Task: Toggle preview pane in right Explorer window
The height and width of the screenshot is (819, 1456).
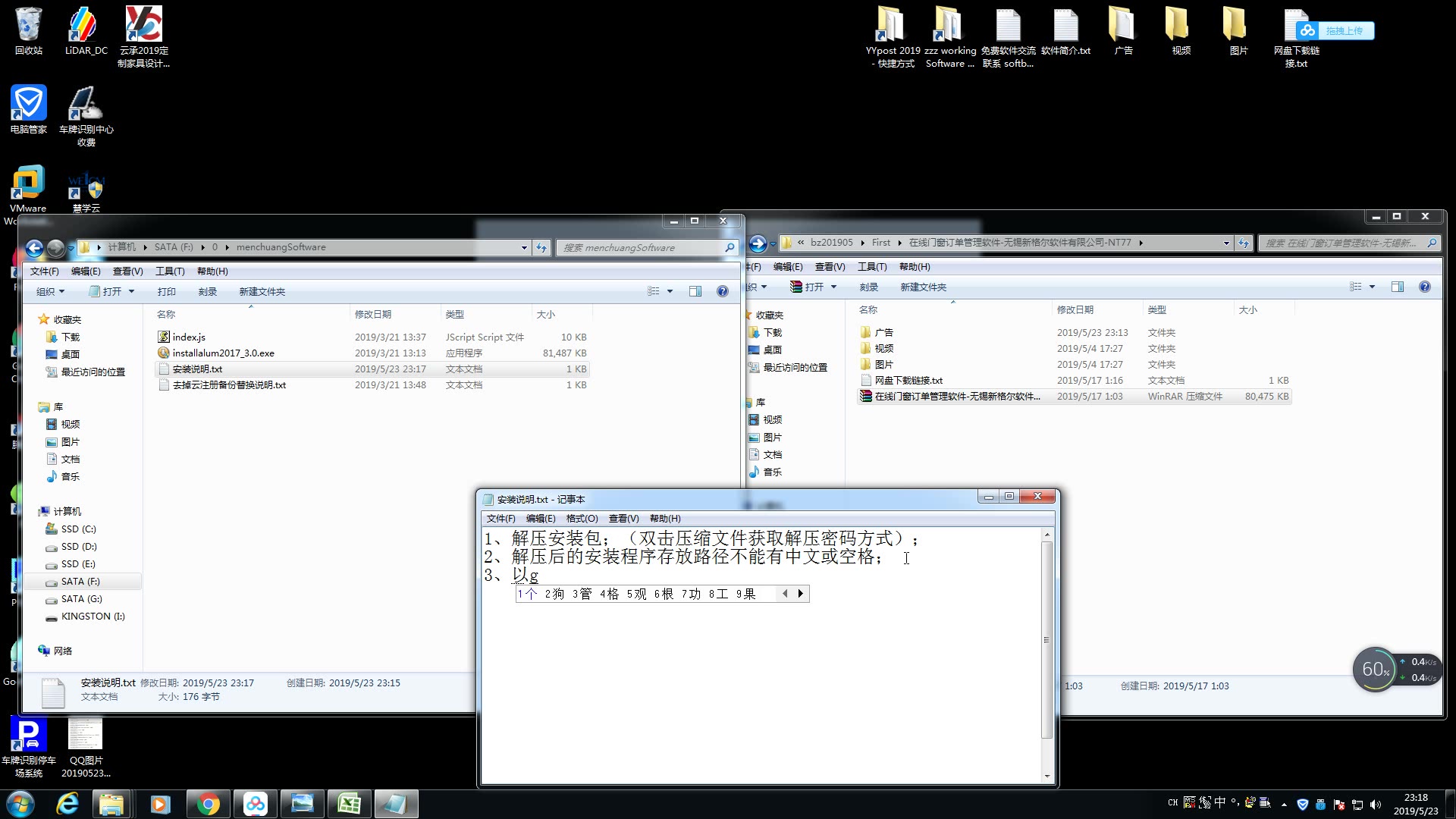Action: 1398,287
